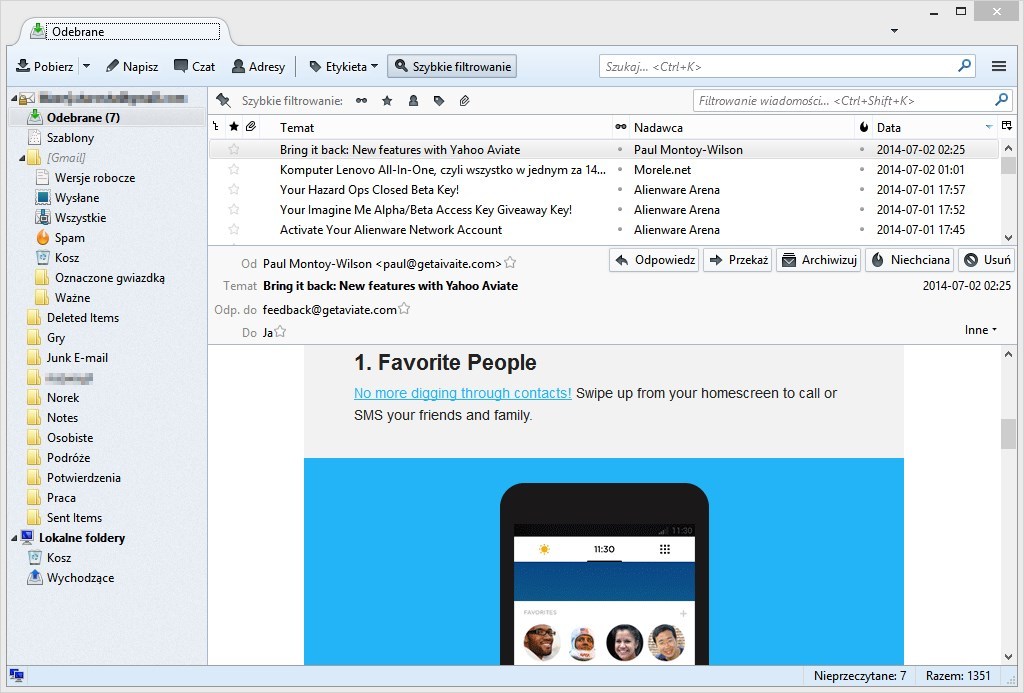
Task: Toggle the attachment quick filter icon
Action: (464, 101)
